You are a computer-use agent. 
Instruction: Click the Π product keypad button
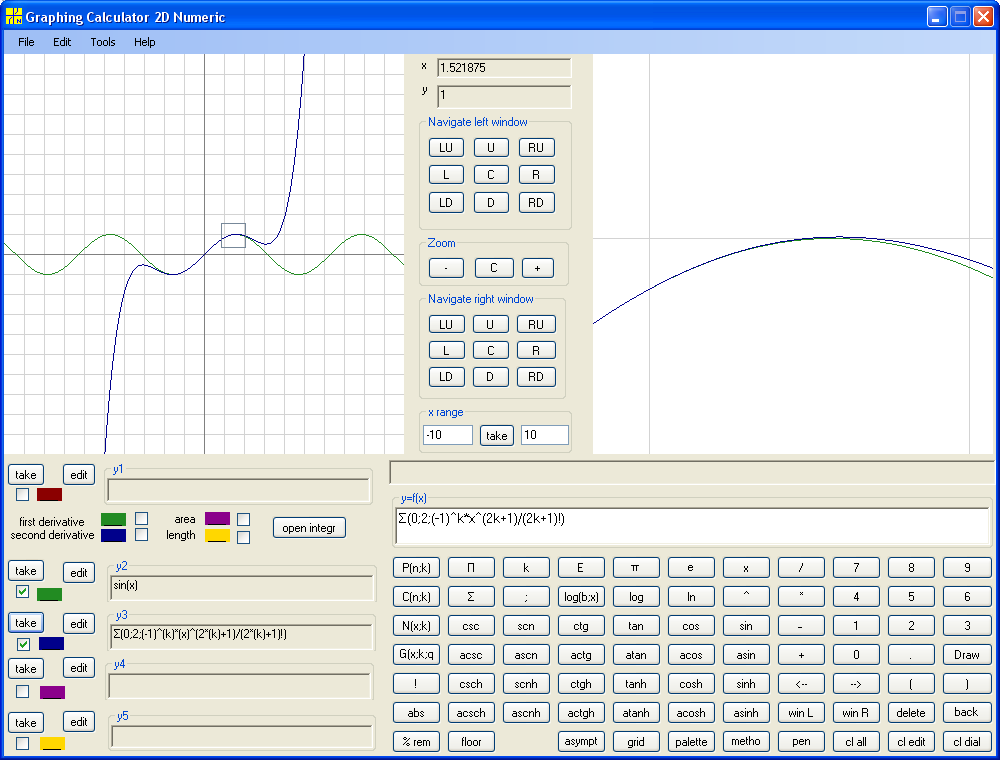click(x=471, y=567)
